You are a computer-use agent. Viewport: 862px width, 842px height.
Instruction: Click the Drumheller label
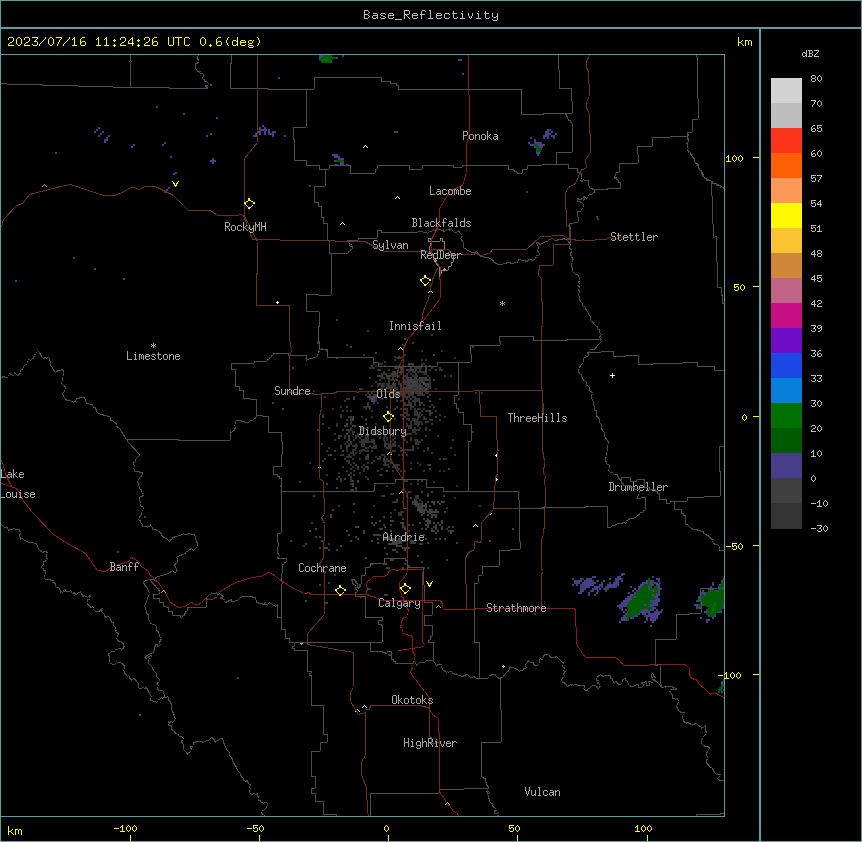[x=638, y=487]
